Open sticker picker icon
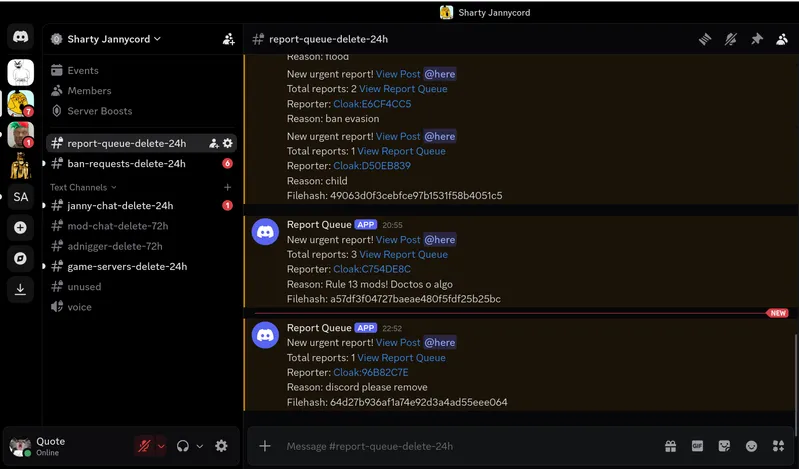The image size is (799, 469). (724, 446)
